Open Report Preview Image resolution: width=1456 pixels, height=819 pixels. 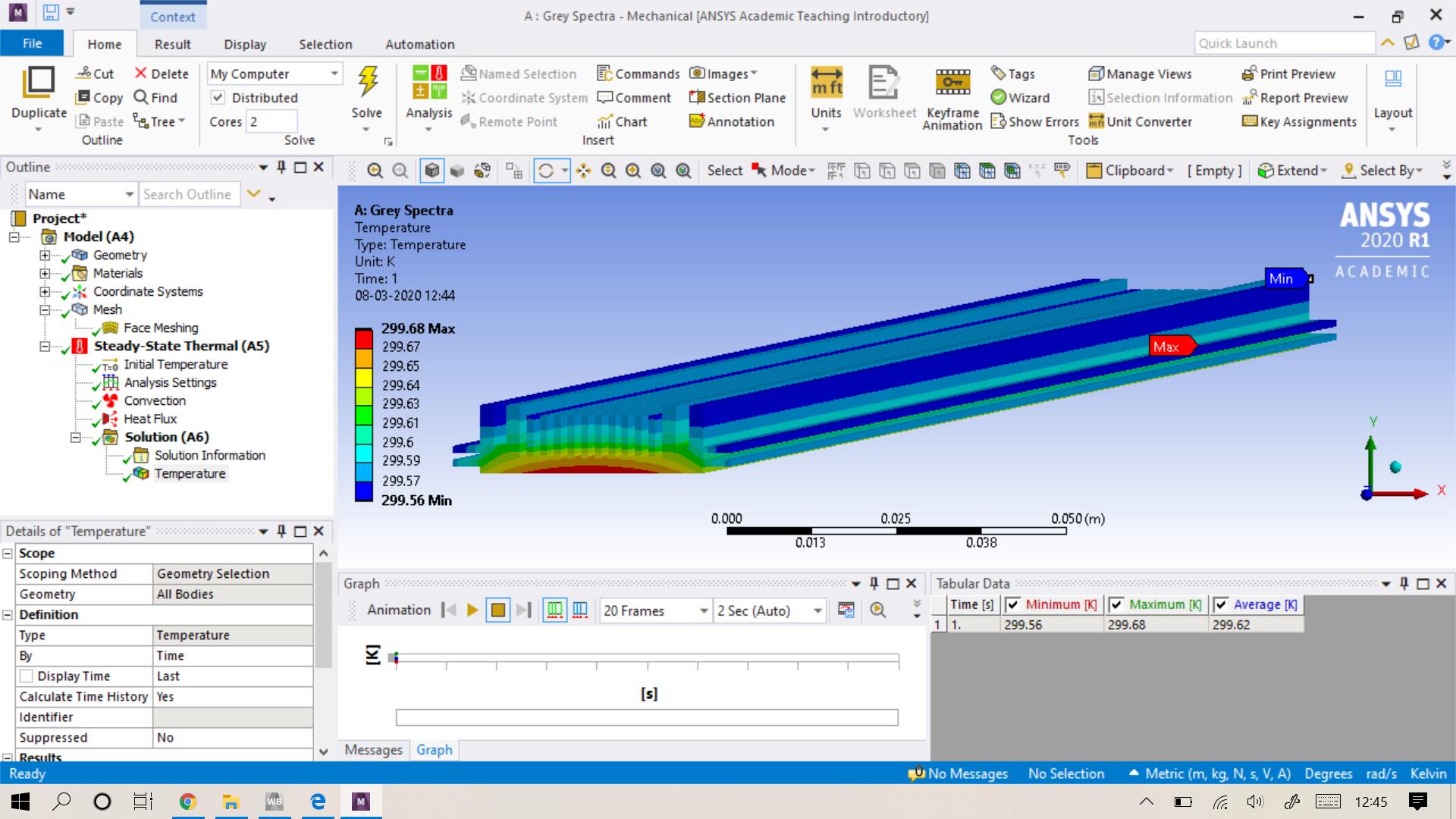1295,98
